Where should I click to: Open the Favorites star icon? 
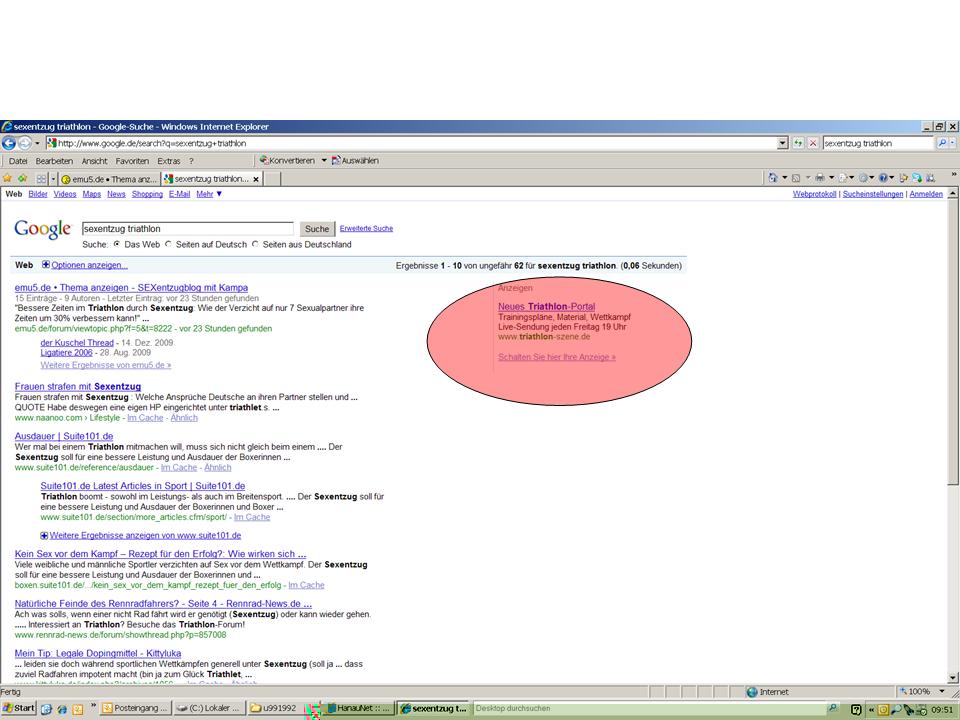tap(7, 178)
